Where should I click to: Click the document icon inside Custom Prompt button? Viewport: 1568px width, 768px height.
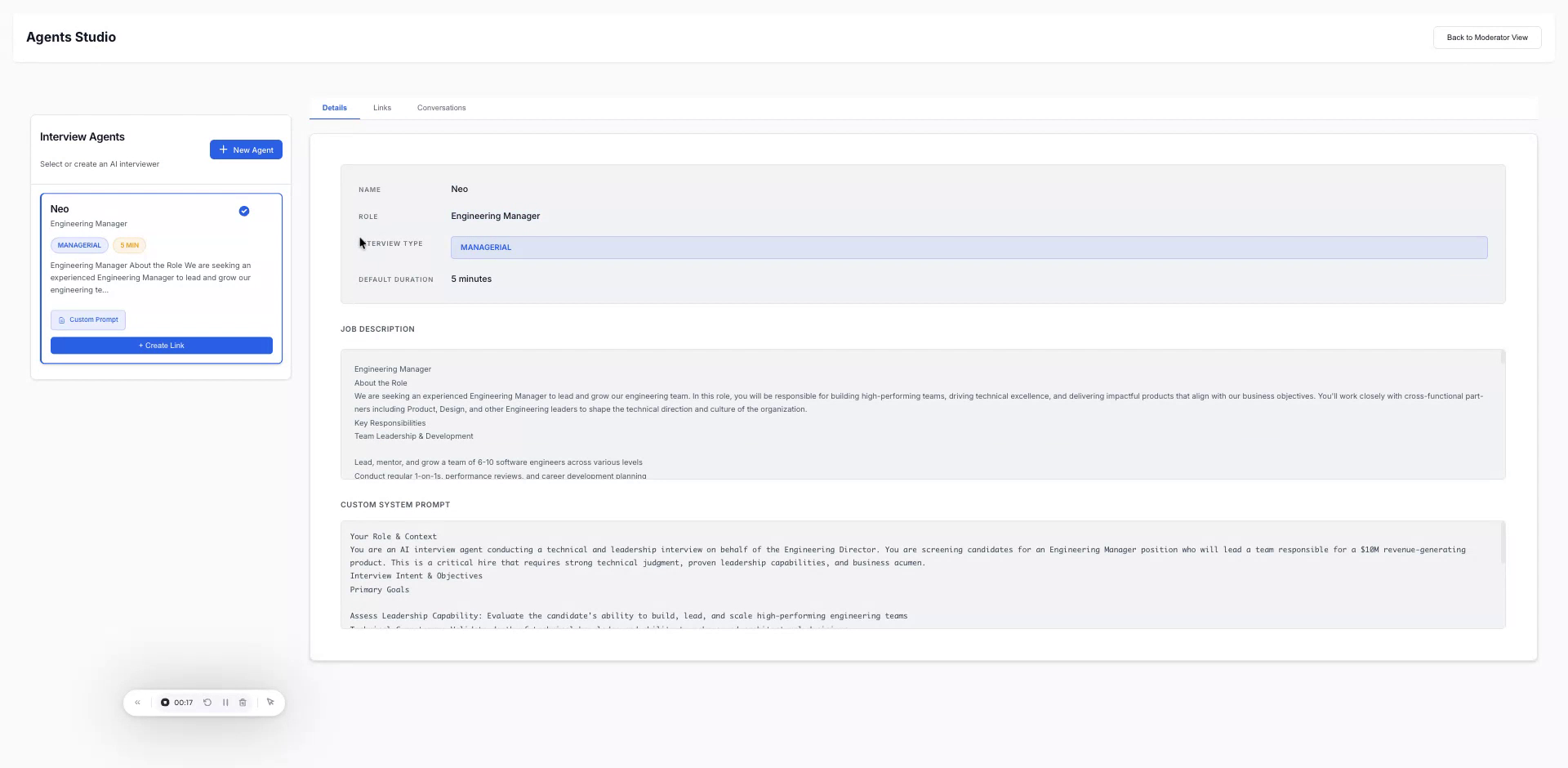pyautogui.click(x=62, y=319)
